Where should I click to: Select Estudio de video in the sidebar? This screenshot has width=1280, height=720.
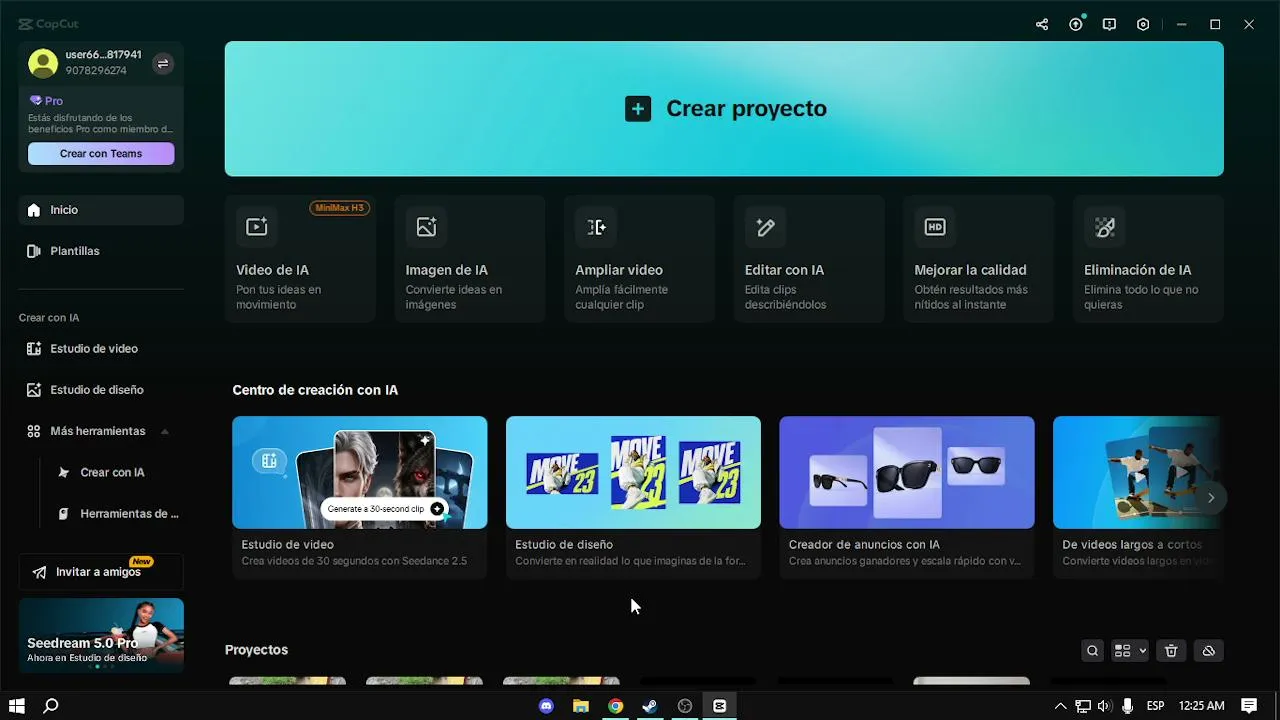click(x=101, y=349)
